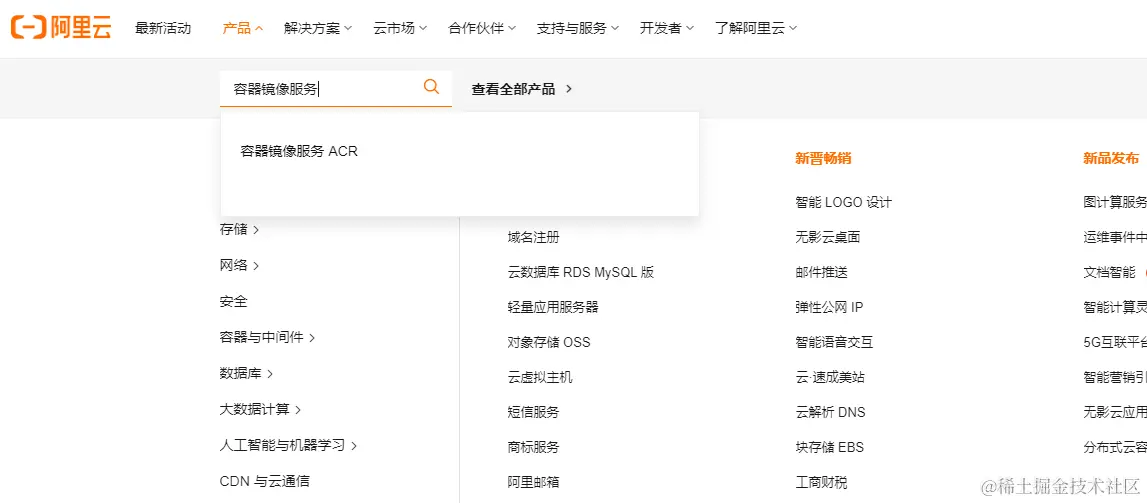Screen dimensions: 1147x503
Task: Expand the 合作伙伴 menu
Action: click(x=482, y=29)
